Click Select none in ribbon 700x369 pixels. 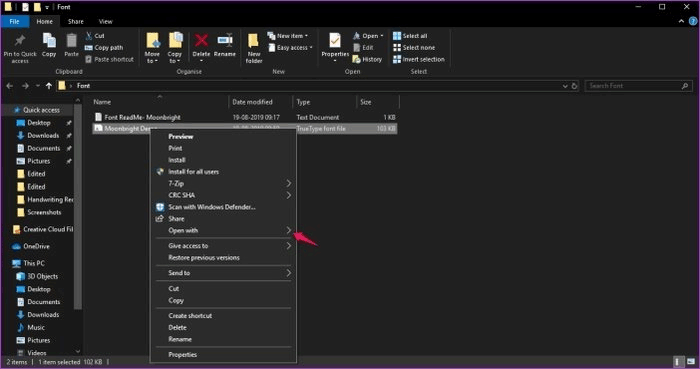414,47
